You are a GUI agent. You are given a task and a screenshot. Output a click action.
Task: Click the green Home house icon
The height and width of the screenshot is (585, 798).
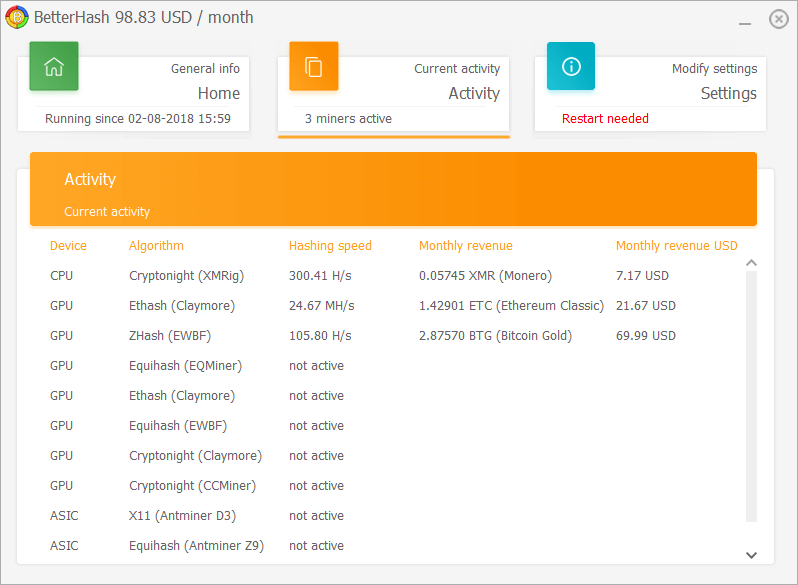point(54,66)
